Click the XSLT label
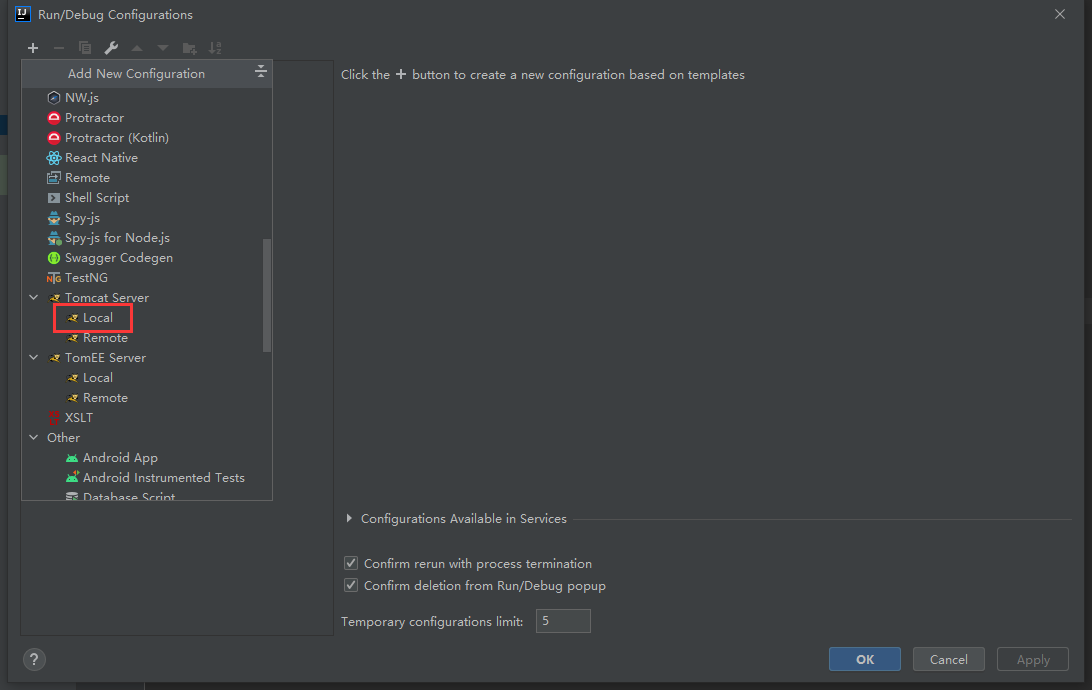 pyautogui.click(x=79, y=418)
